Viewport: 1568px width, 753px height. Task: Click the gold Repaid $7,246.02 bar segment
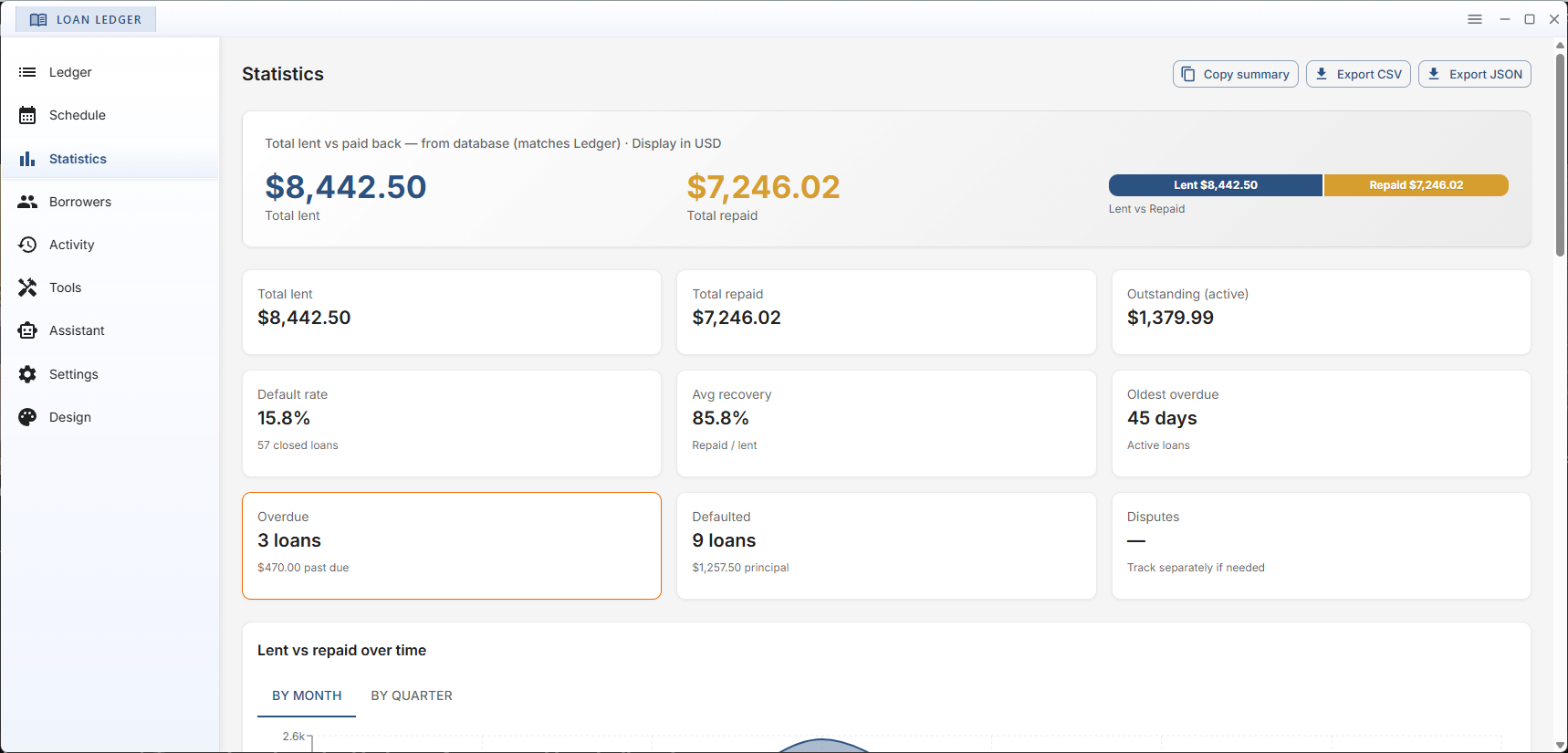[x=1416, y=185]
